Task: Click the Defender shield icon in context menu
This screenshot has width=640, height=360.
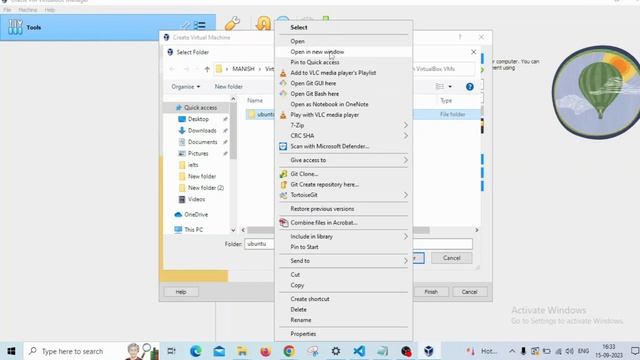Action: tap(283, 146)
